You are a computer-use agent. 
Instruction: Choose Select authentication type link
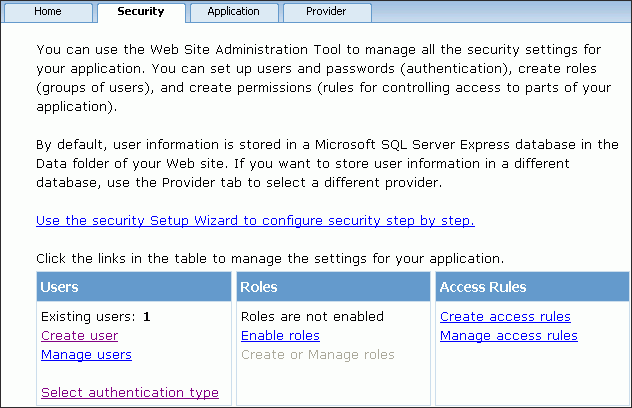[x=129, y=392]
